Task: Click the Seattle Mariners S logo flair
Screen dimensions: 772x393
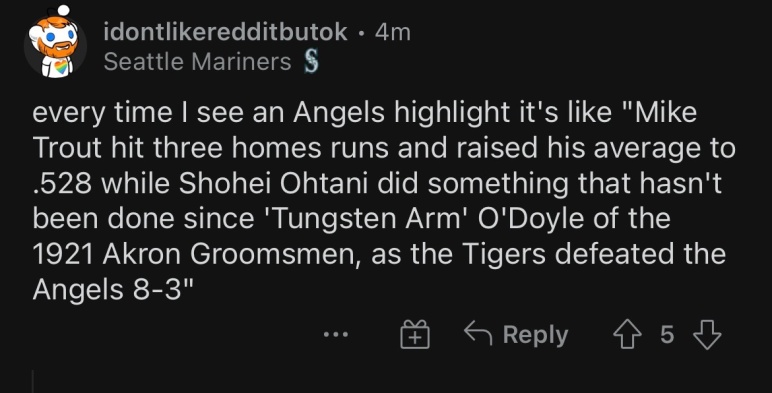Action: pyautogui.click(x=311, y=63)
